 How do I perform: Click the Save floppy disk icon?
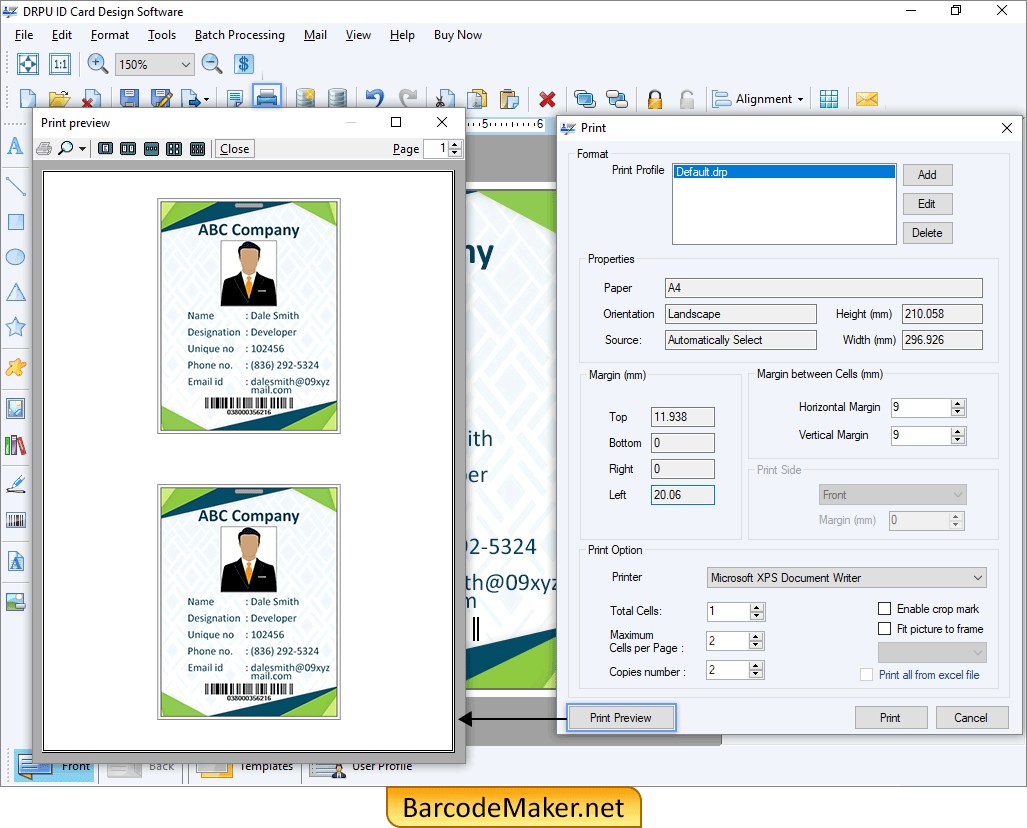(x=129, y=98)
